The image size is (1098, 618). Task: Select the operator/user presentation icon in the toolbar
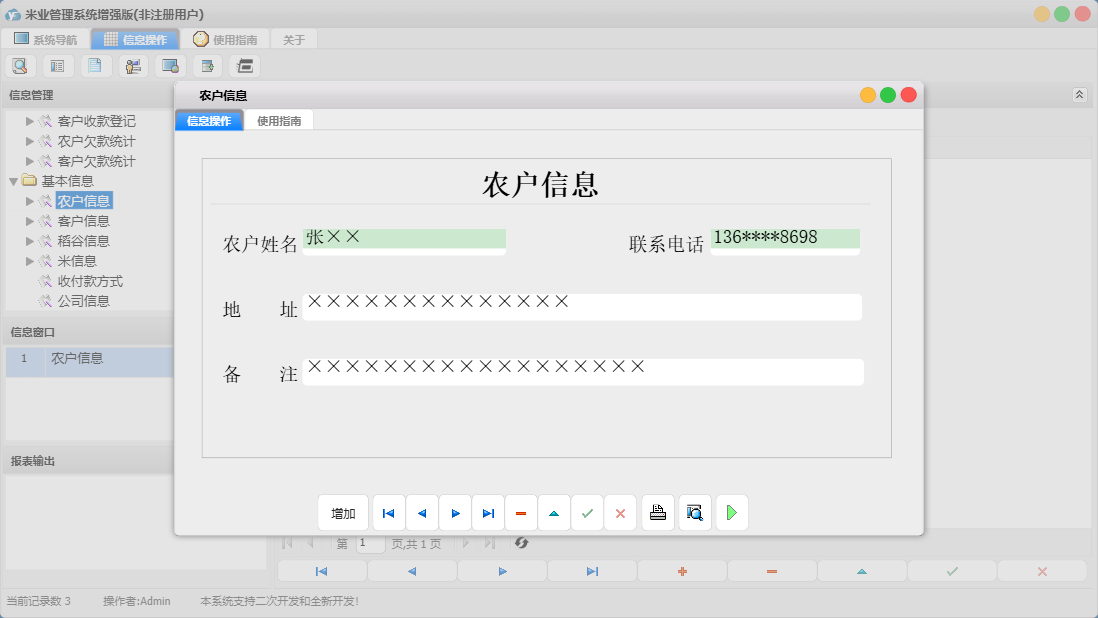click(132, 65)
